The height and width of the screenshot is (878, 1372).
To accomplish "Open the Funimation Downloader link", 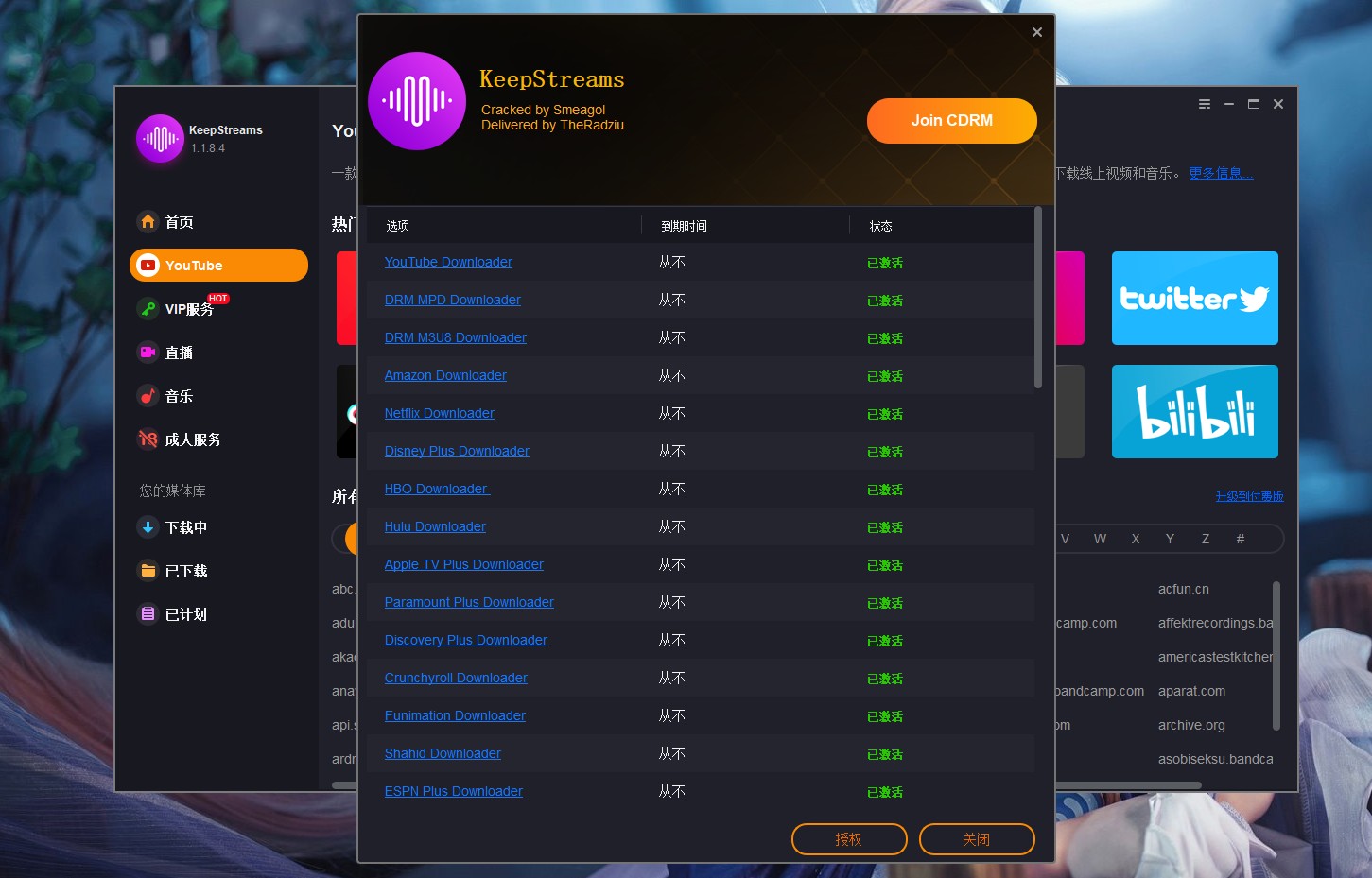I will click(455, 715).
